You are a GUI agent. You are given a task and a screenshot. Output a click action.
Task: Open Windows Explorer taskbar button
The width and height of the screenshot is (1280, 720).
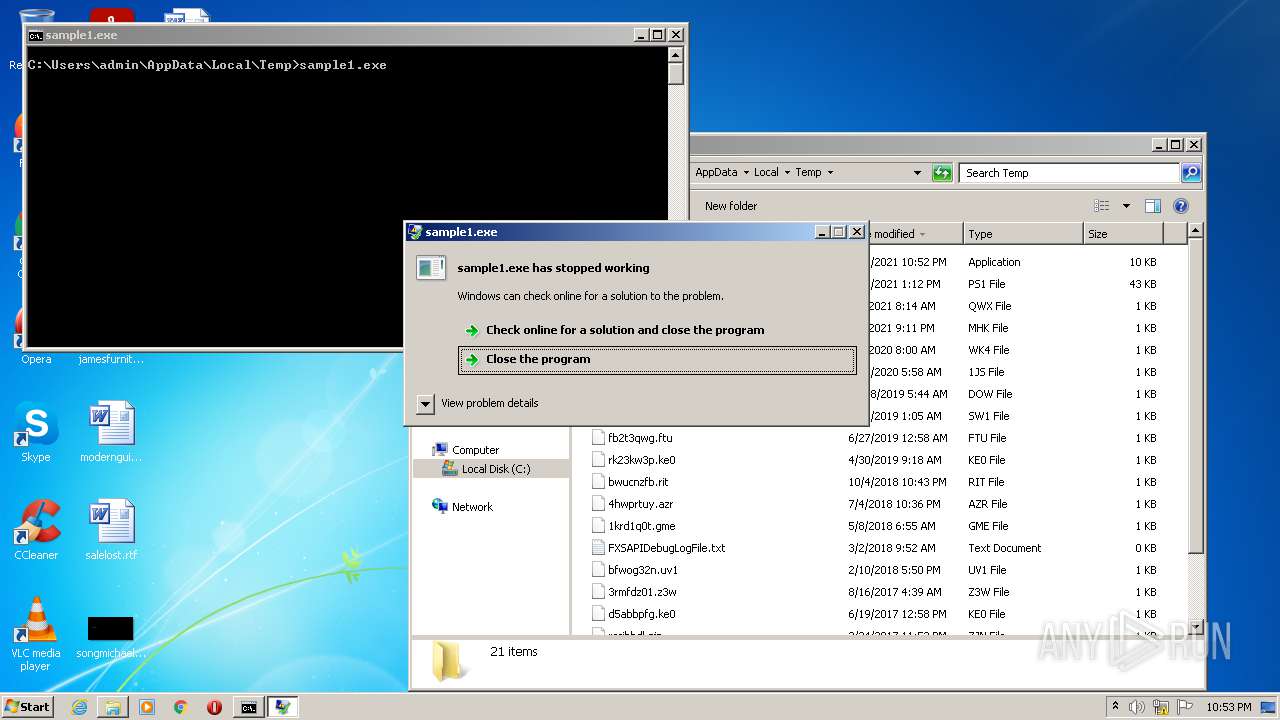pyautogui.click(x=113, y=707)
